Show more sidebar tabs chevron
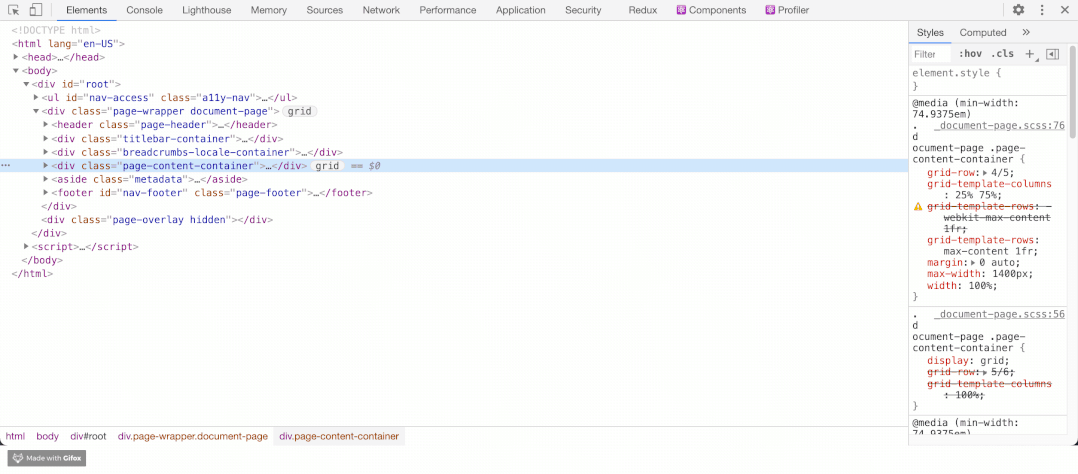The height and width of the screenshot is (474, 1078). click(1026, 32)
